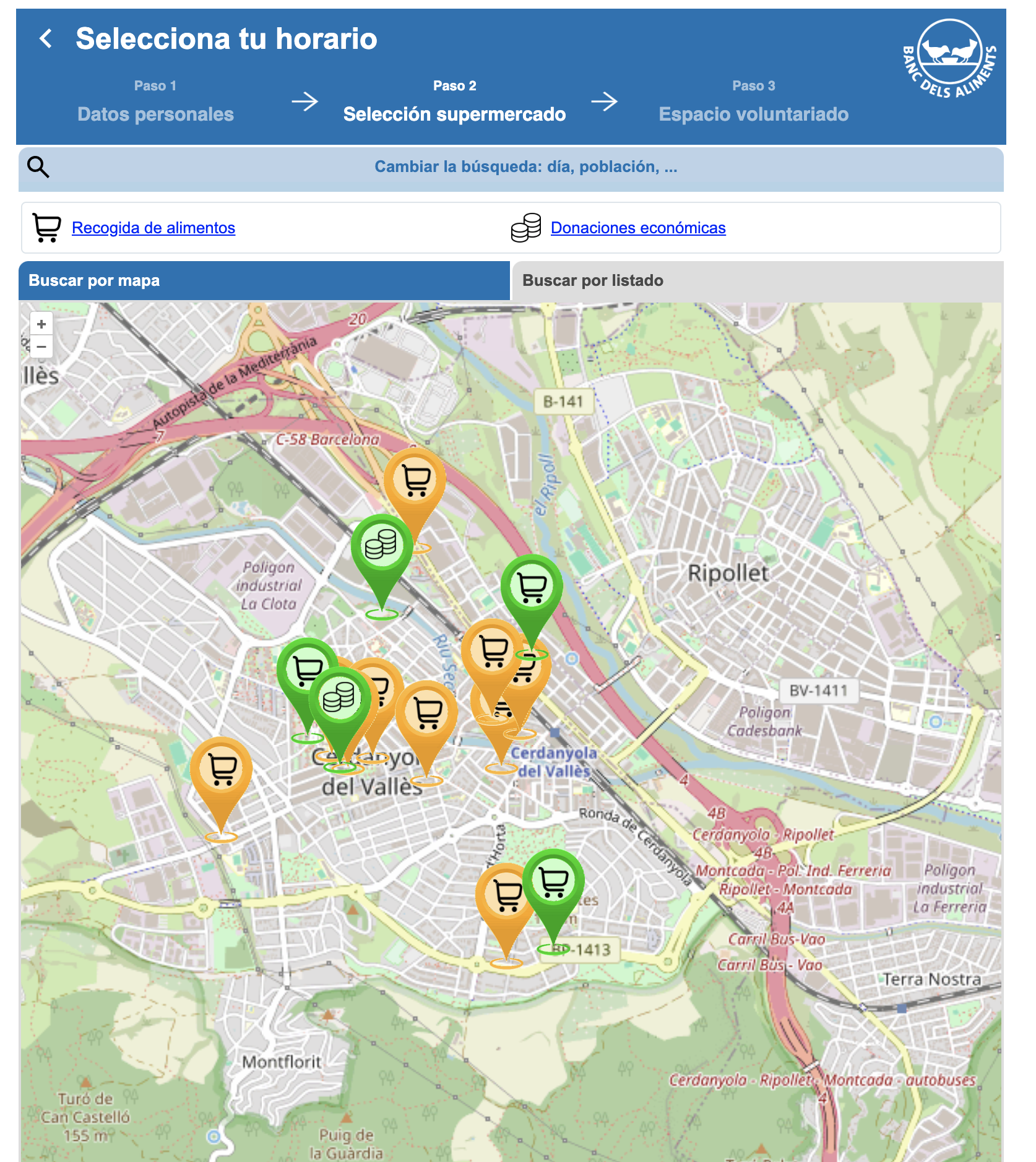Select green coins marker over Cerdanyola label

coord(340,699)
